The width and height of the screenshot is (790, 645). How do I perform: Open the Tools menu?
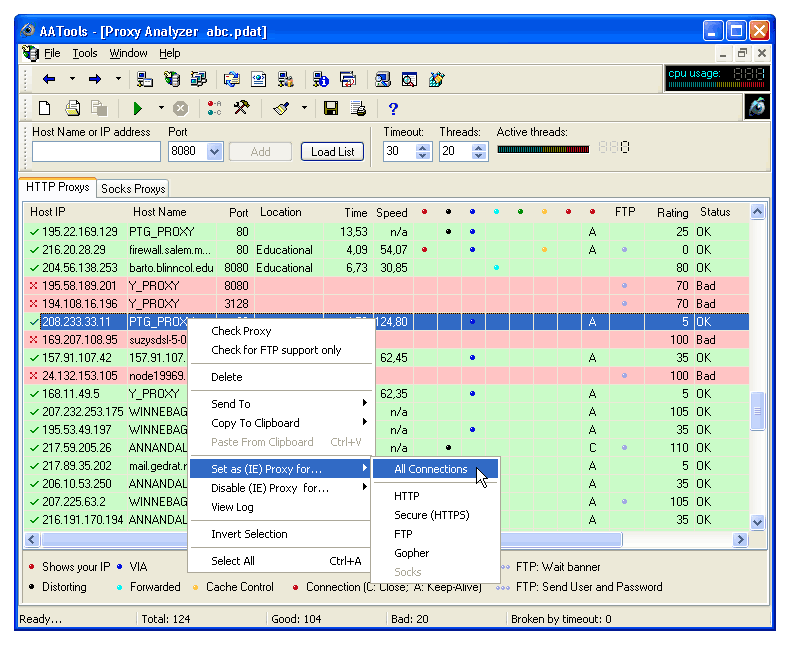point(85,53)
